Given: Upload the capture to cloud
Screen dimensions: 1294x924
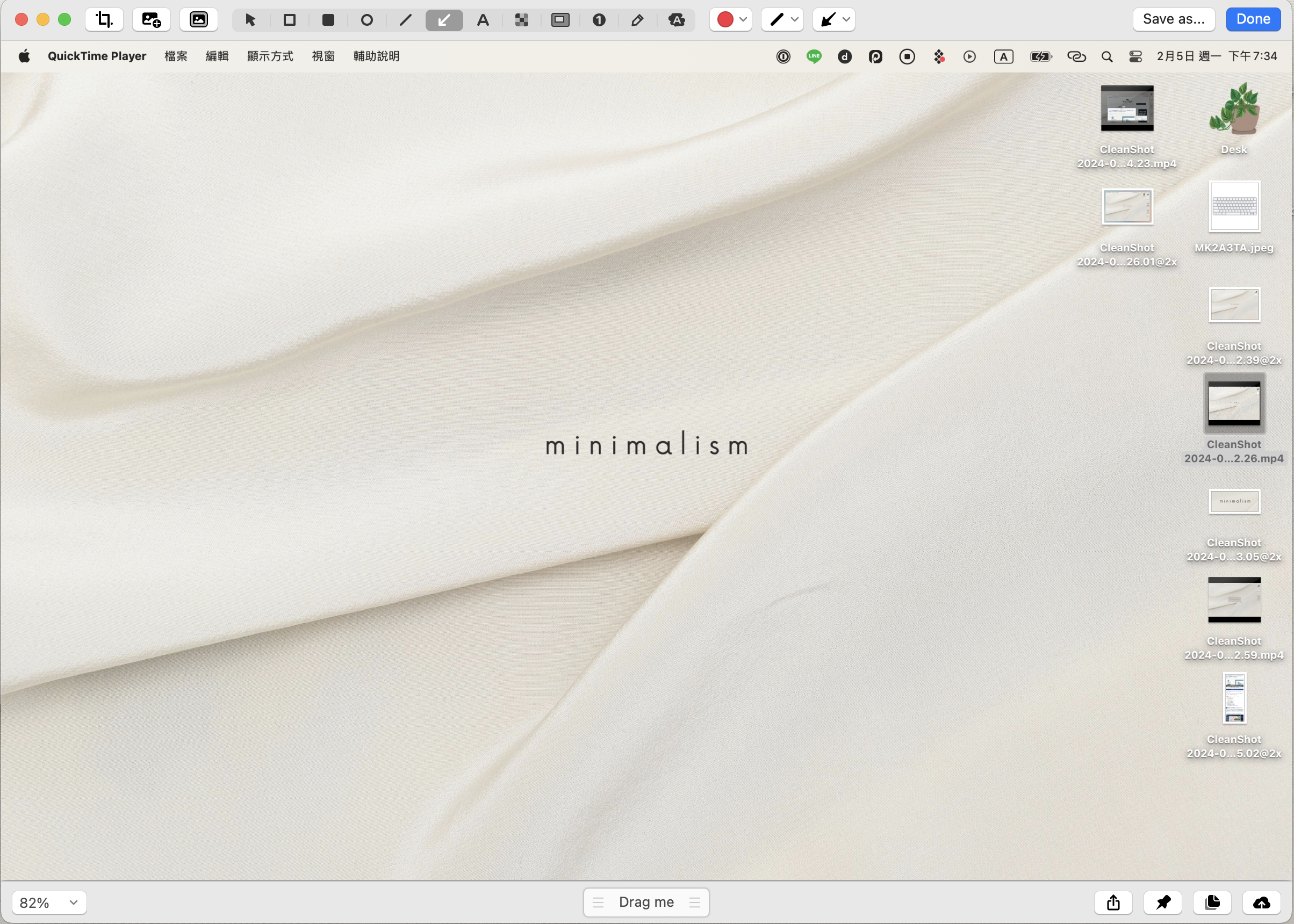Looking at the screenshot, I should pyautogui.click(x=1262, y=902).
